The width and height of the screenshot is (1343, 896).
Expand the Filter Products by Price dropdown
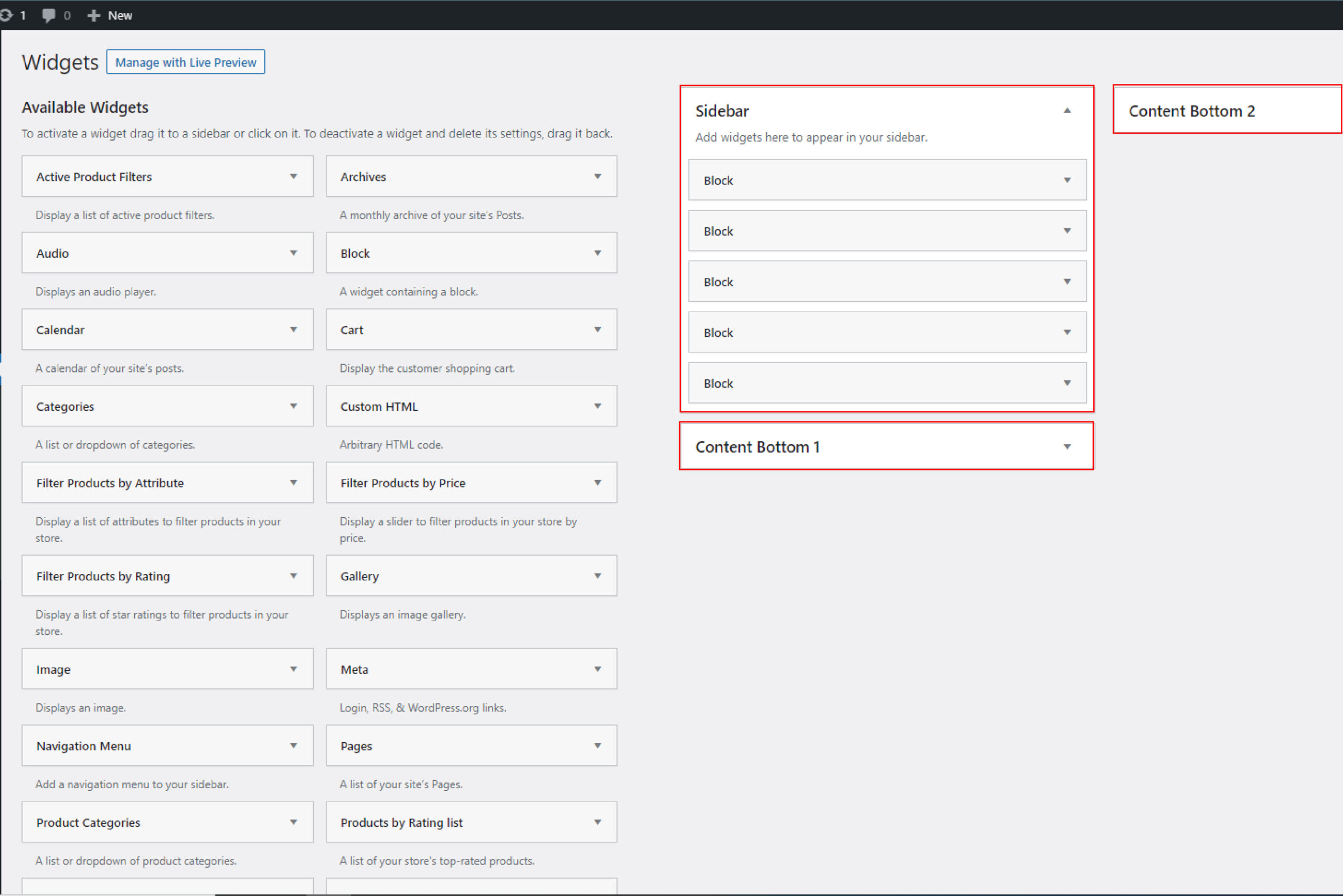(x=598, y=483)
